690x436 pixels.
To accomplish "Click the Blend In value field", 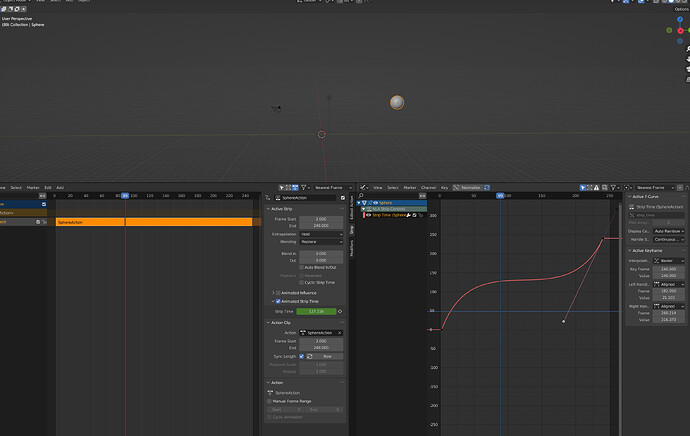I will pos(321,253).
